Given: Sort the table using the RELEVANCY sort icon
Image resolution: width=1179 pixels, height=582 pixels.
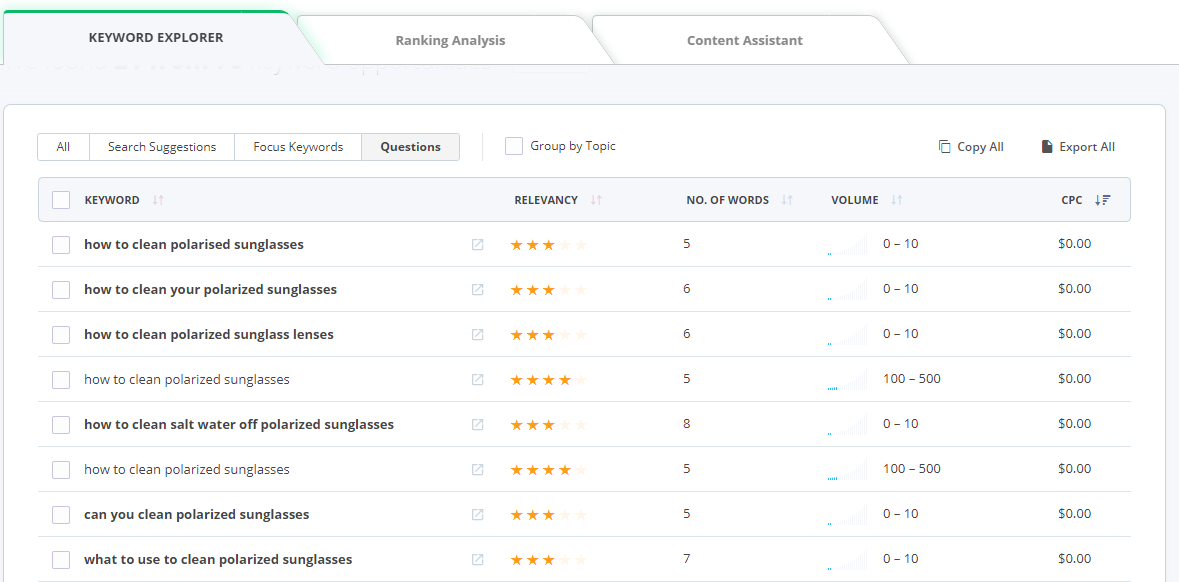Looking at the screenshot, I should (x=595, y=200).
